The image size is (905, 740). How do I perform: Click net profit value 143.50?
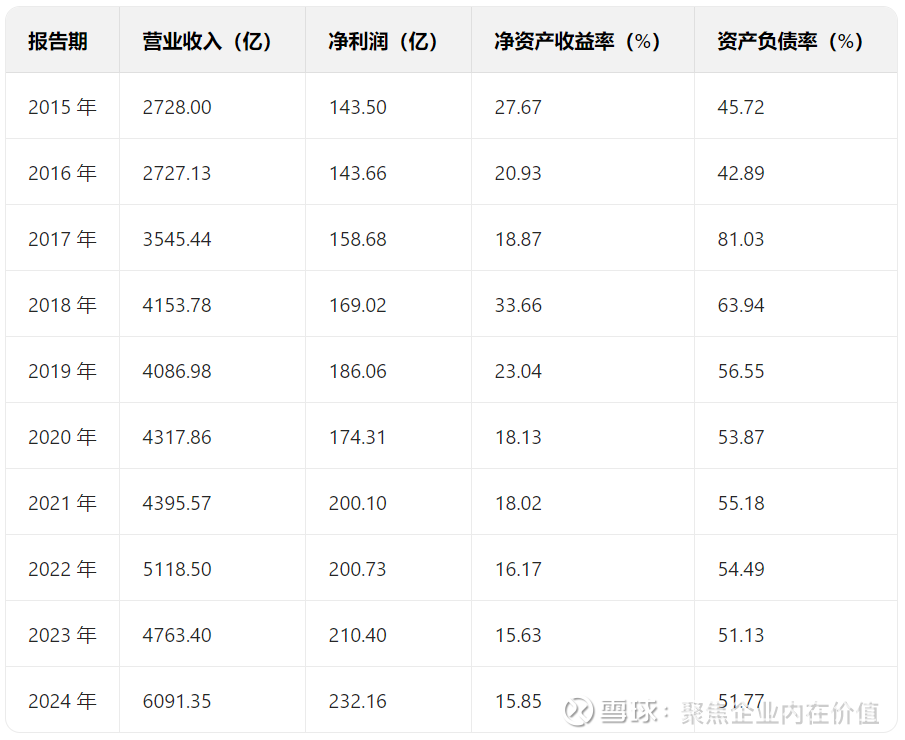pyautogui.click(x=358, y=107)
